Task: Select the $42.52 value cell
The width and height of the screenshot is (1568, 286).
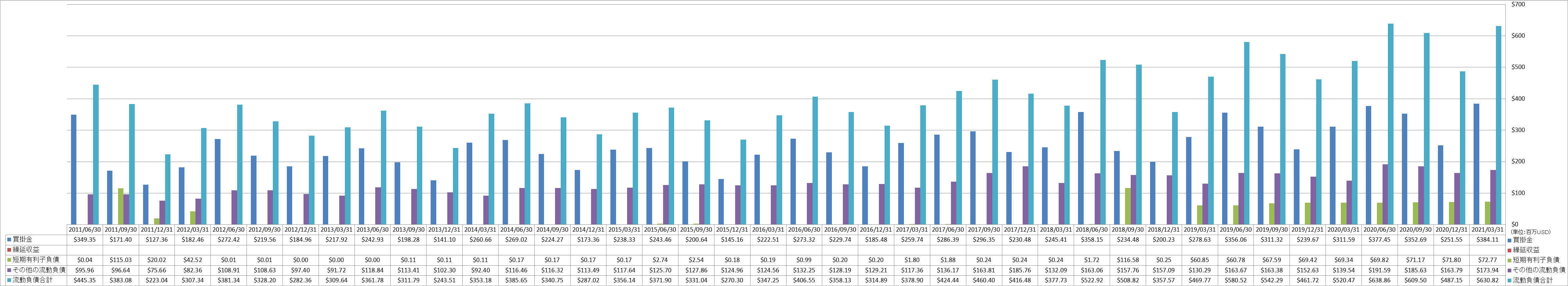Action: [192, 260]
